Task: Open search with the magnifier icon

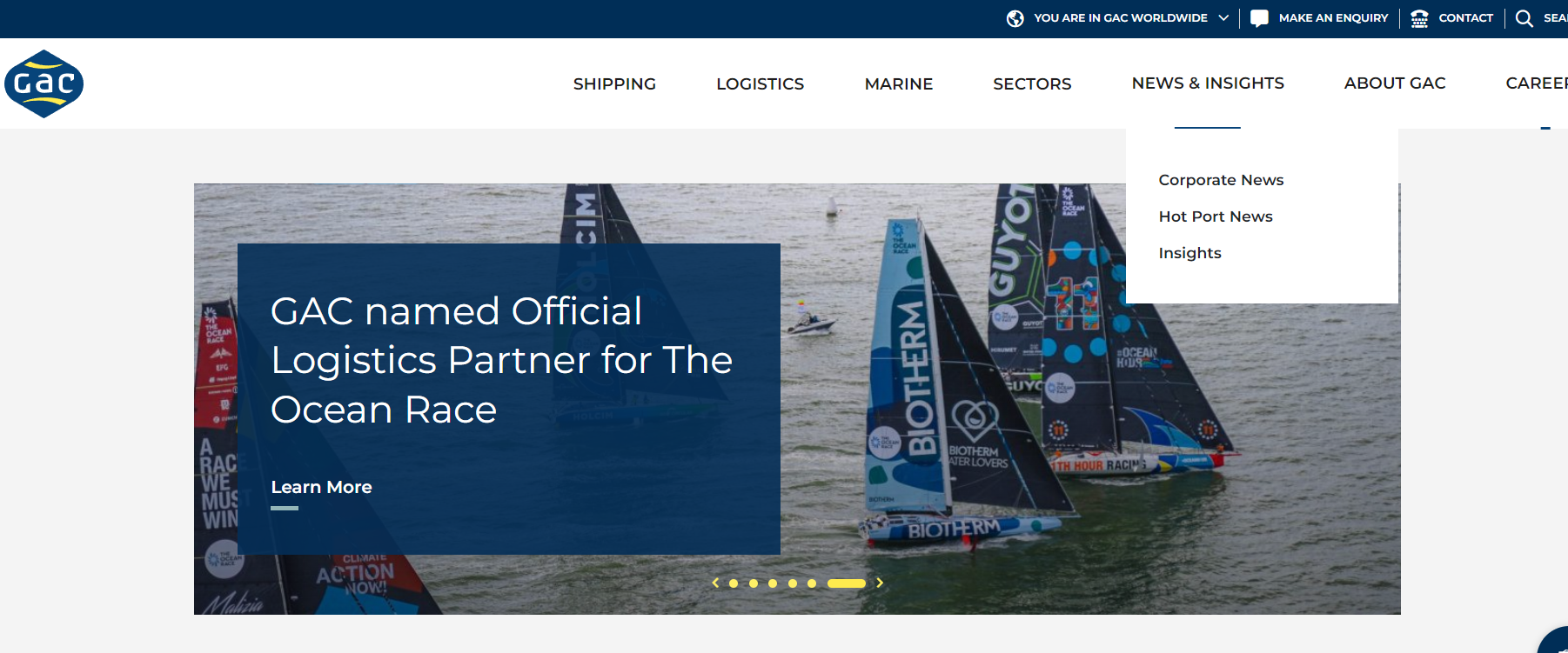Action: (x=1524, y=18)
